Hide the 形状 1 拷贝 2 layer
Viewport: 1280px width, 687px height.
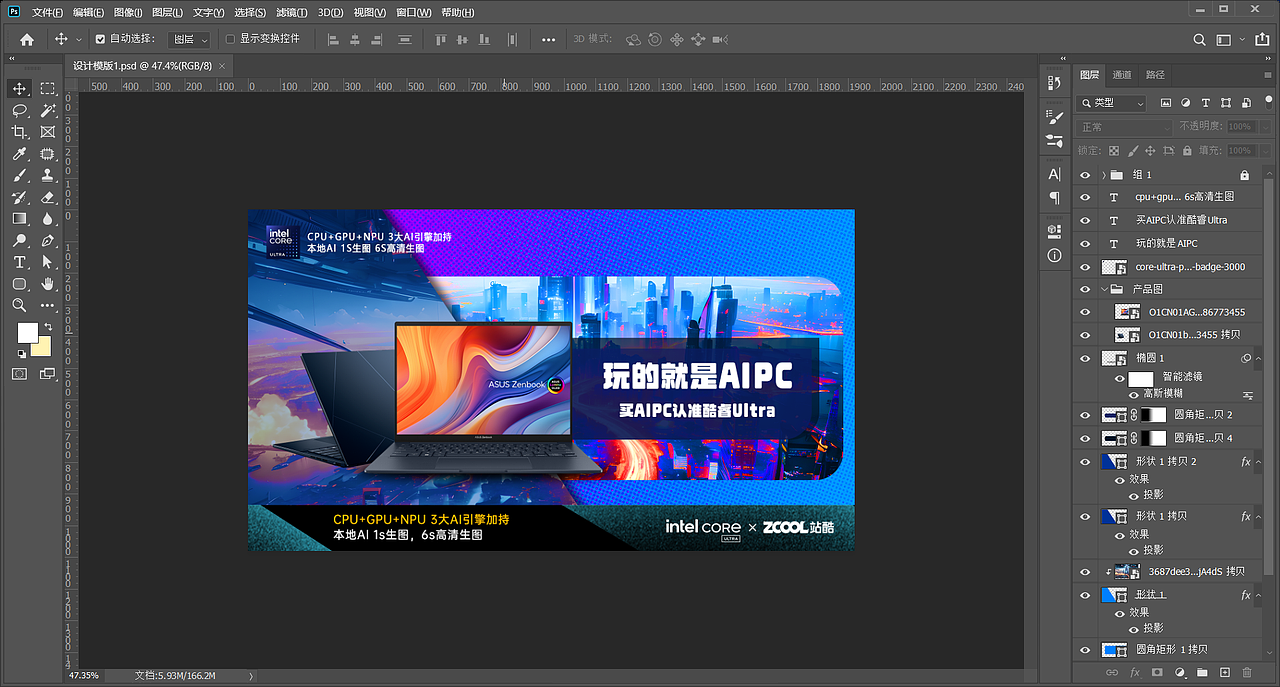click(x=1085, y=461)
